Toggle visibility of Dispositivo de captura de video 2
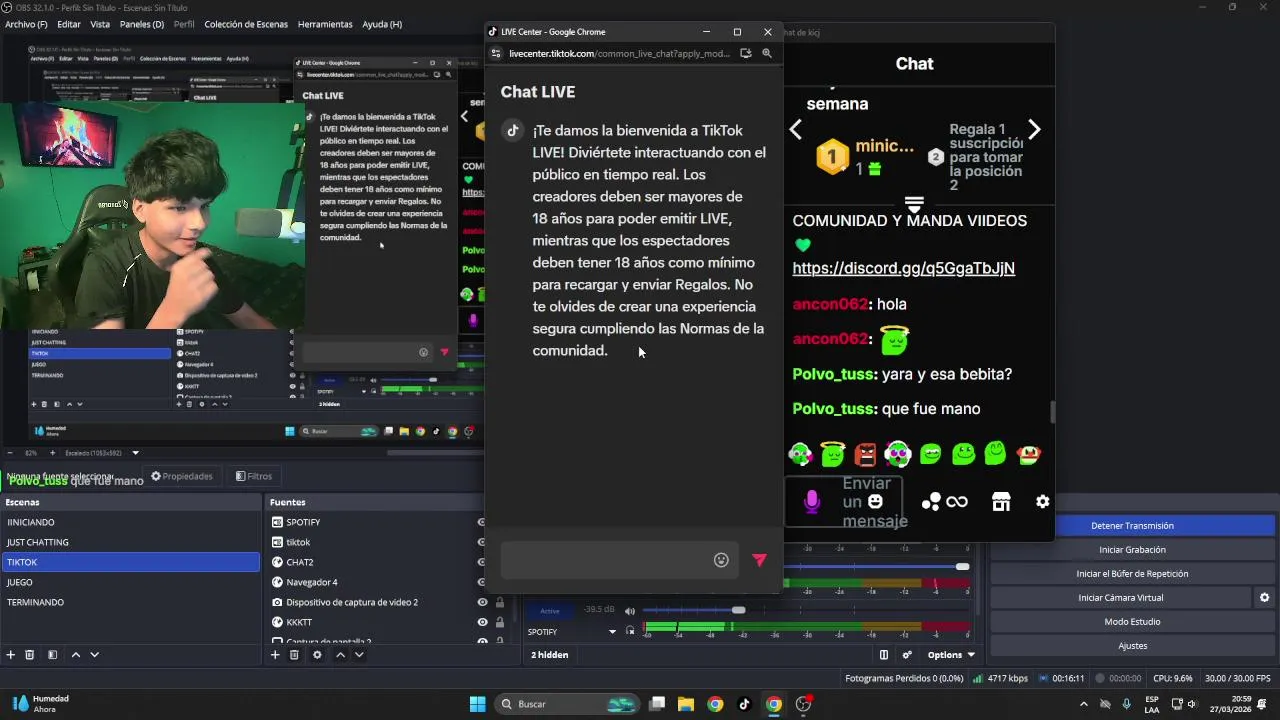This screenshot has width=1280, height=720. point(481,602)
